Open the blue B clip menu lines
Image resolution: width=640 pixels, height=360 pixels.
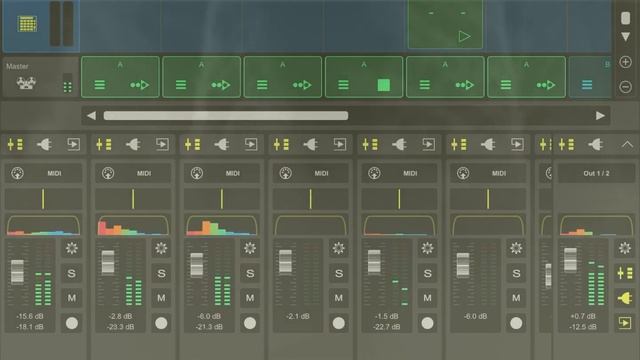587,85
